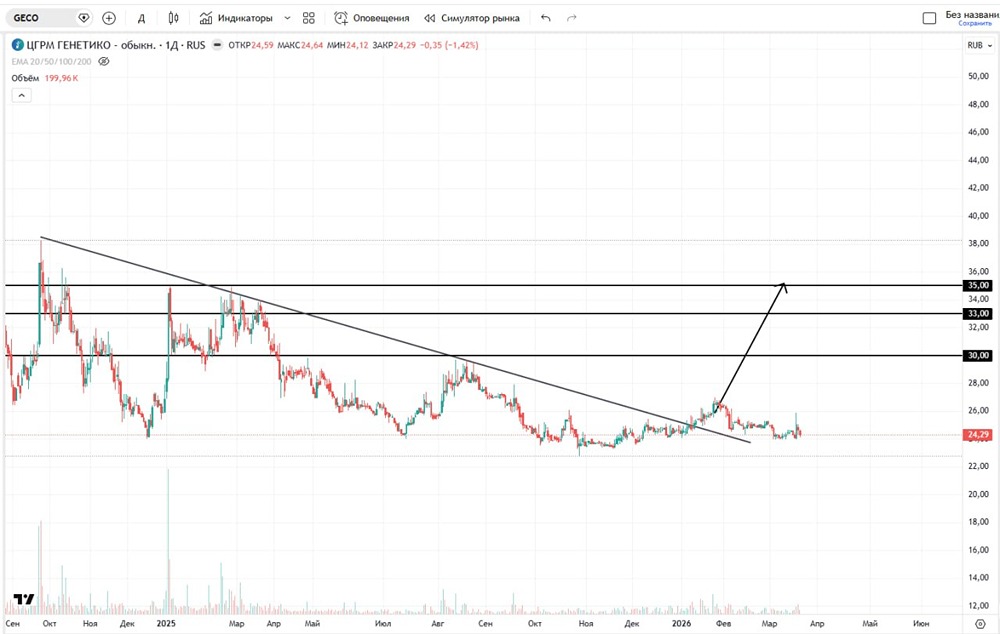
Task: Open chart settings gear at the scale corner
Action: click(980, 623)
